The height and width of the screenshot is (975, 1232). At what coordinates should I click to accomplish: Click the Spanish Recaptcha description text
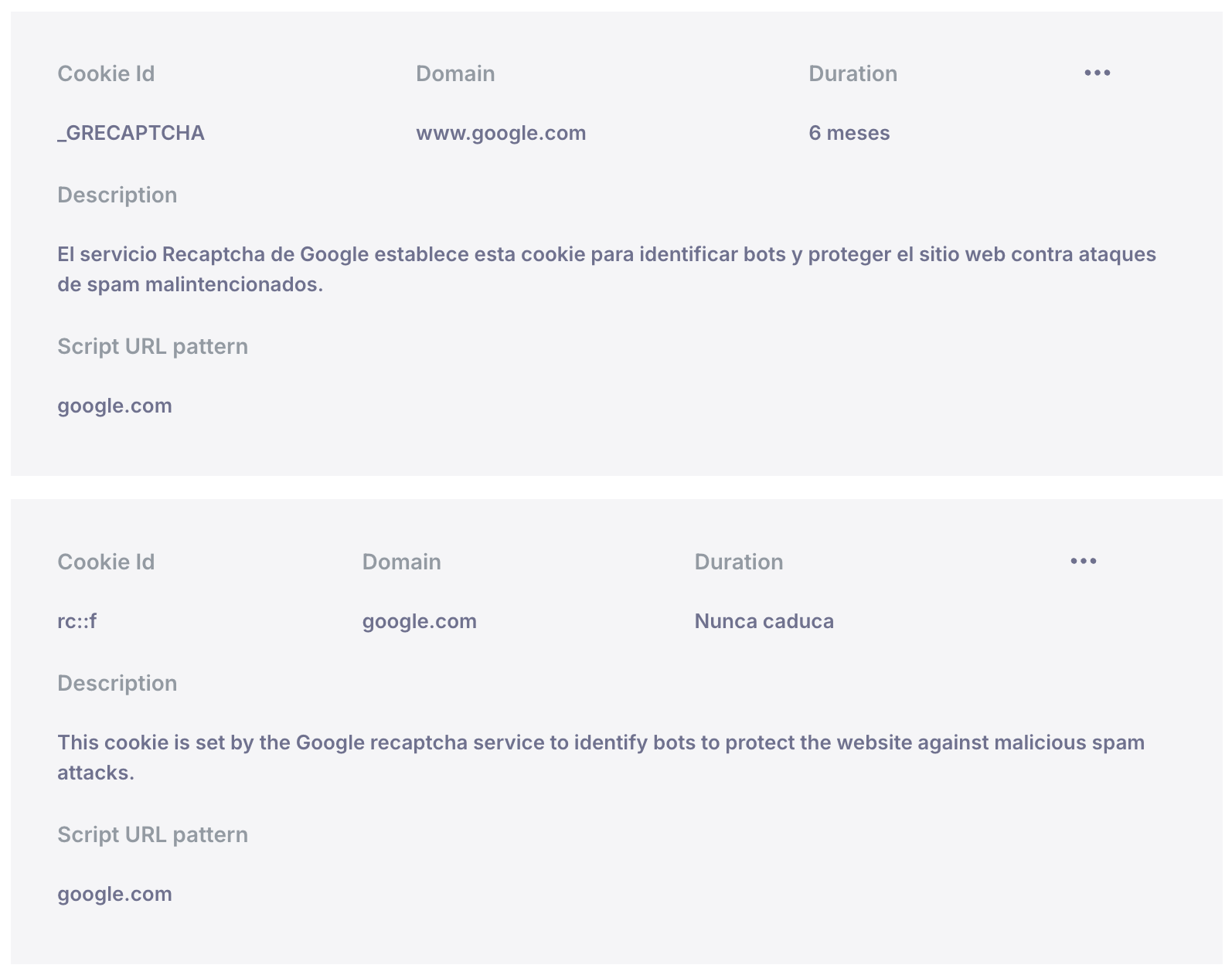(x=607, y=269)
